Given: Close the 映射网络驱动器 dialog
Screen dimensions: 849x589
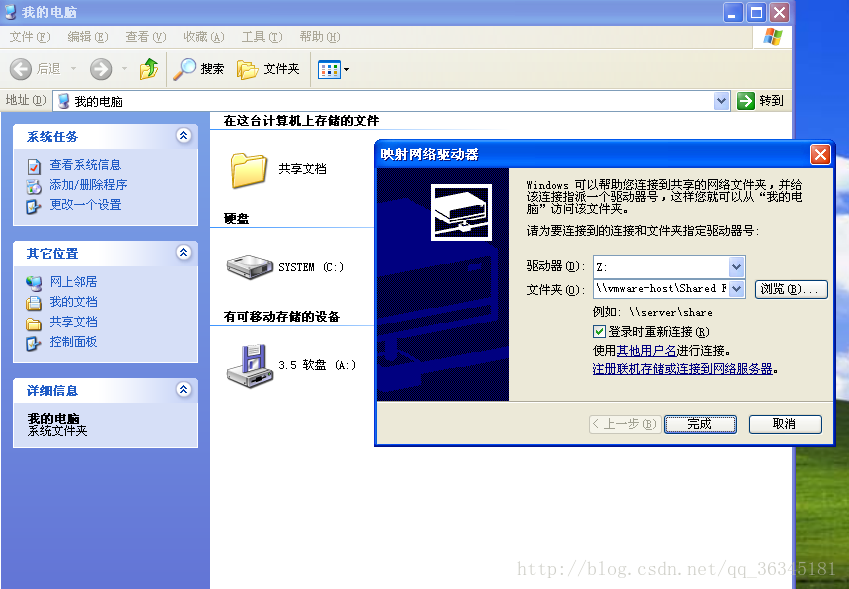Looking at the screenshot, I should click(820, 155).
